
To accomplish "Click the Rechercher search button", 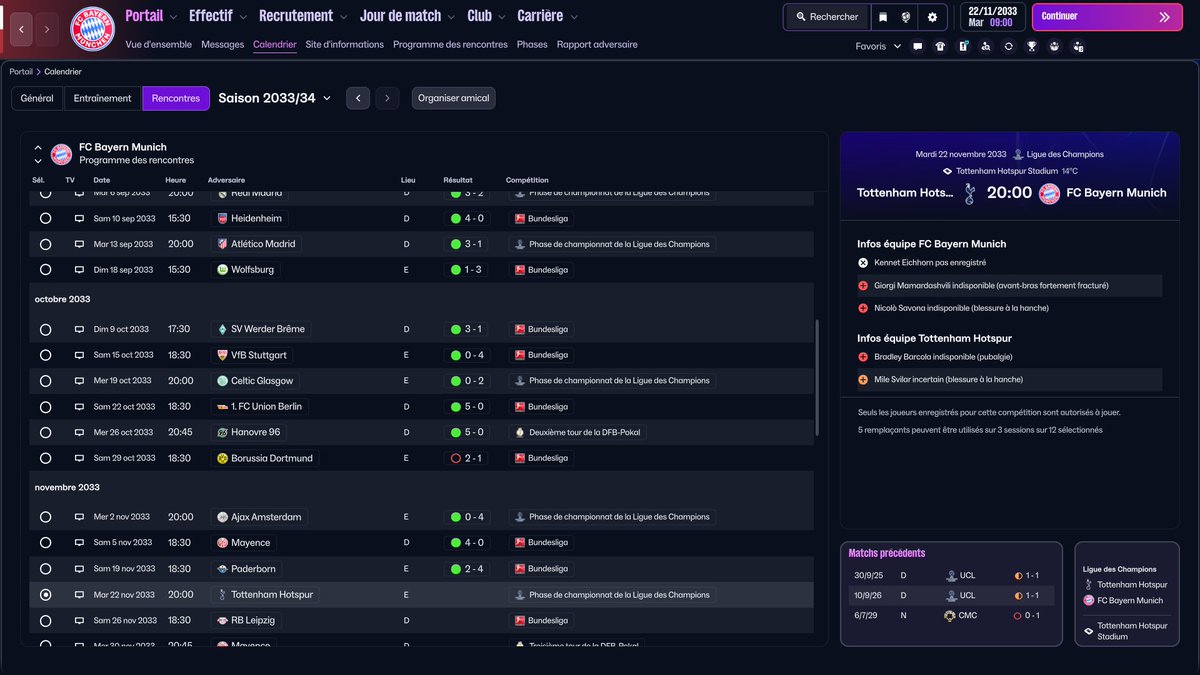I will (827, 17).
